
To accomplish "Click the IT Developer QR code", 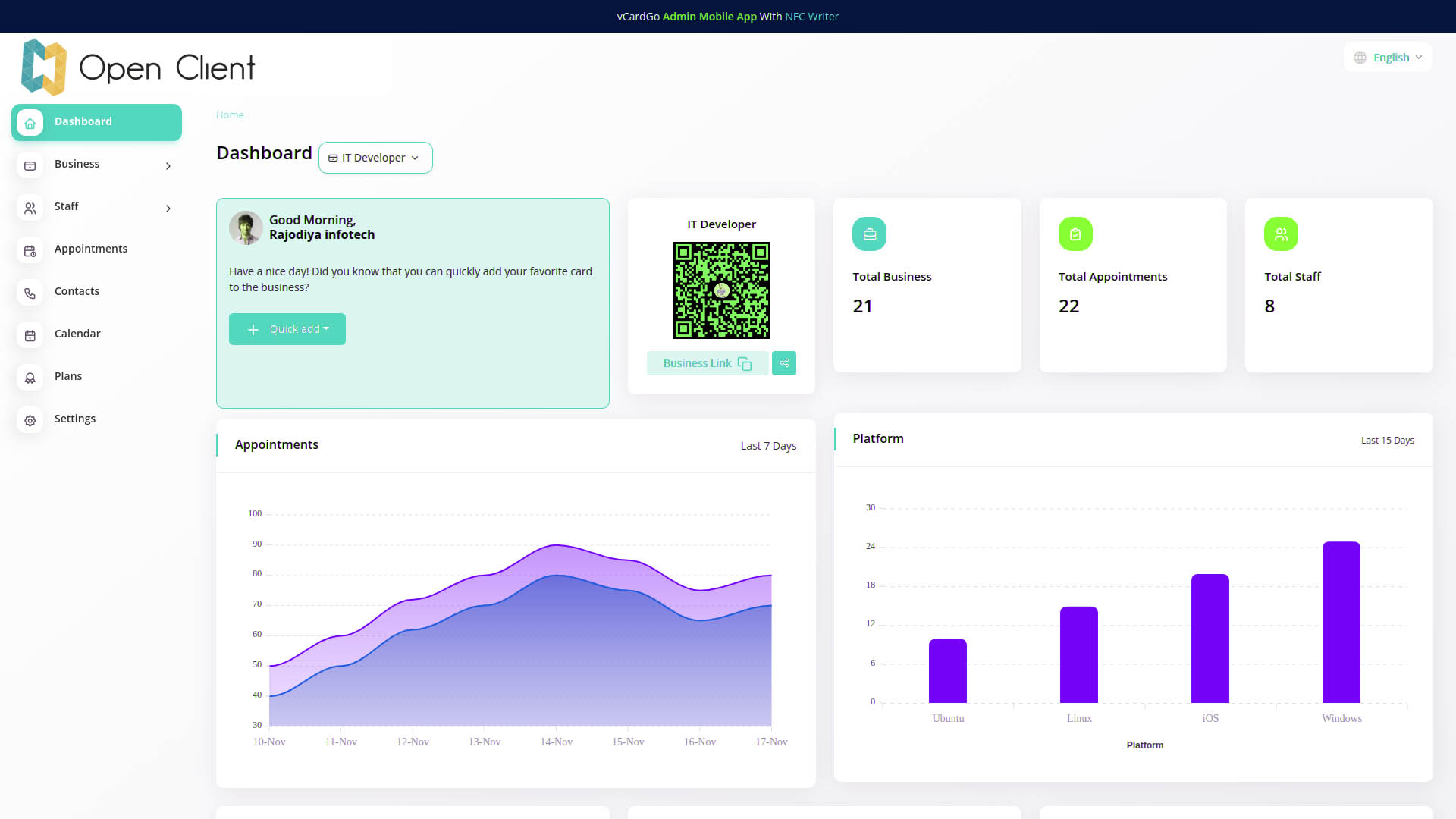I will (x=721, y=290).
